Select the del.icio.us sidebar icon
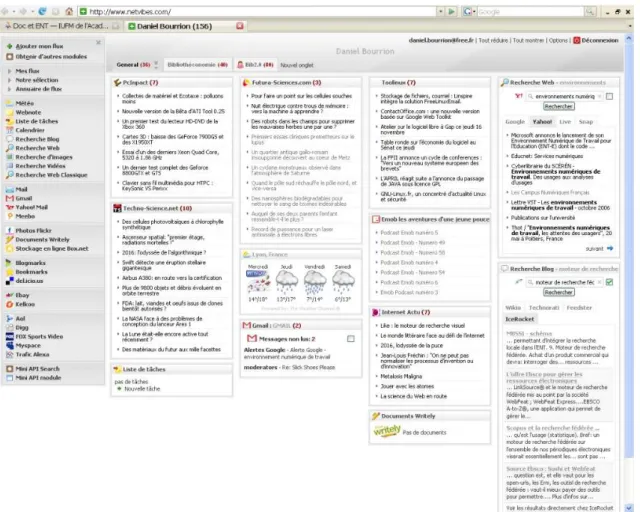The height and width of the screenshot is (512, 640). pos(10,281)
